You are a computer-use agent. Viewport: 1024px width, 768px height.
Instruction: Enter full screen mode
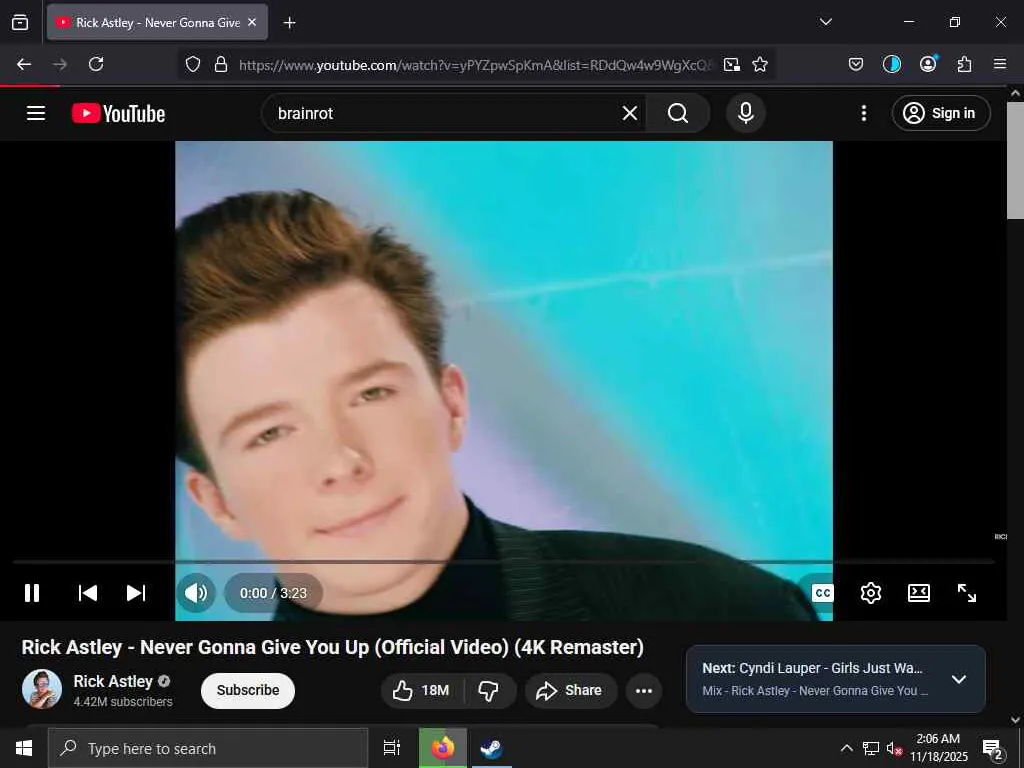[x=967, y=593]
